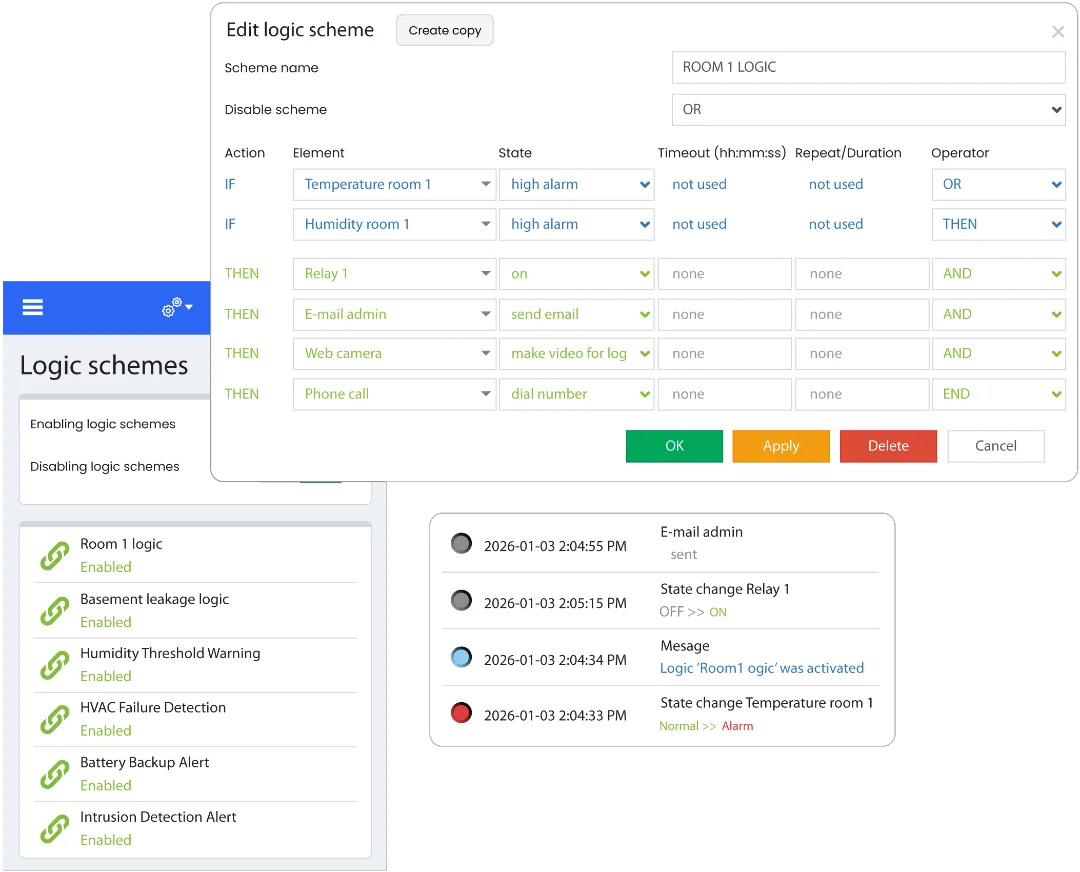Click the Create copy button
1080x872 pixels.
click(445, 30)
